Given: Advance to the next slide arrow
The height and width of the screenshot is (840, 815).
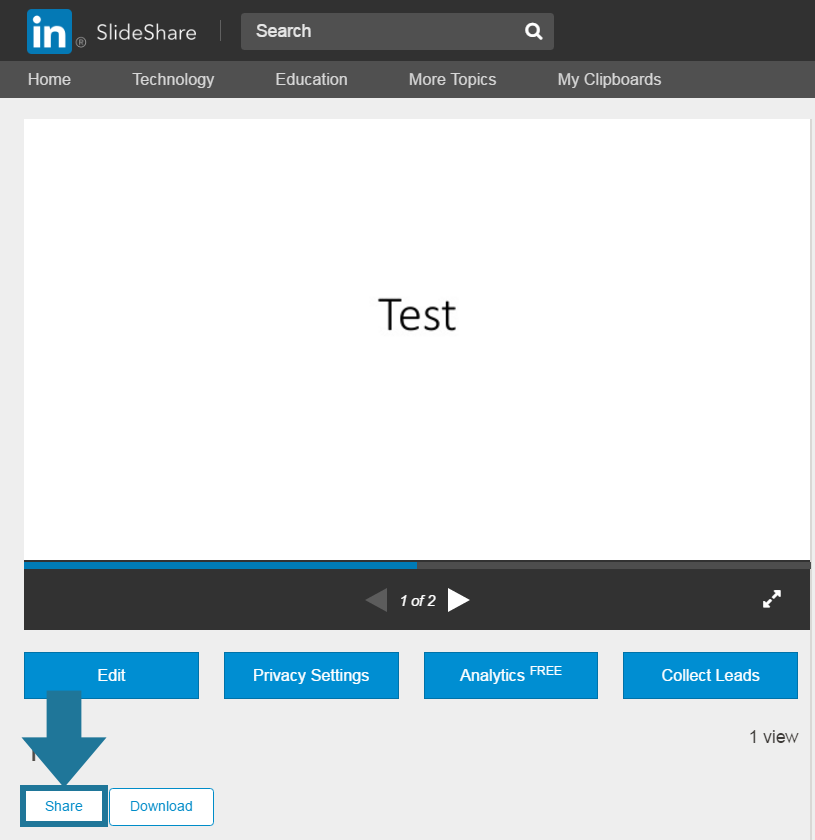Looking at the screenshot, I should 458,600.
